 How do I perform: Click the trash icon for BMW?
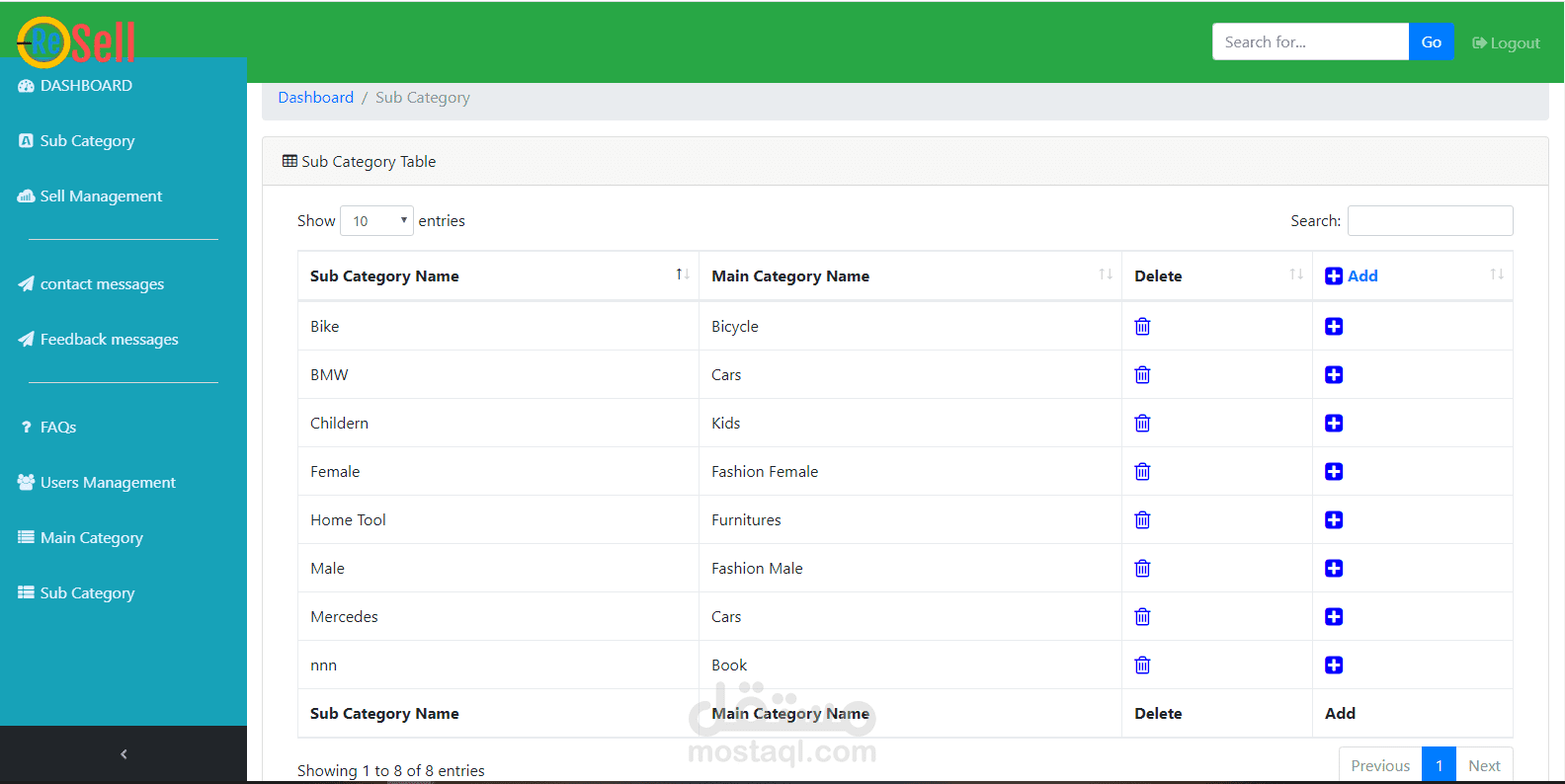click(x=1142, y=375)
